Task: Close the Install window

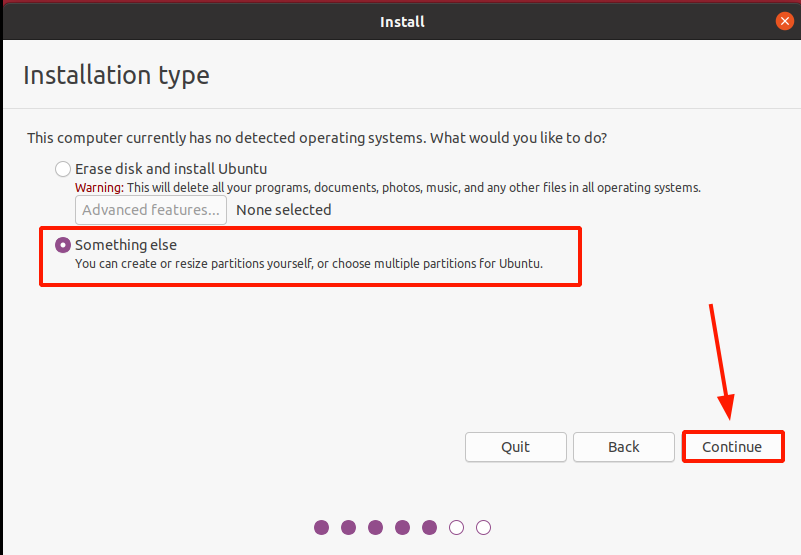Action: pyautogui.click(x=785, y=21)
